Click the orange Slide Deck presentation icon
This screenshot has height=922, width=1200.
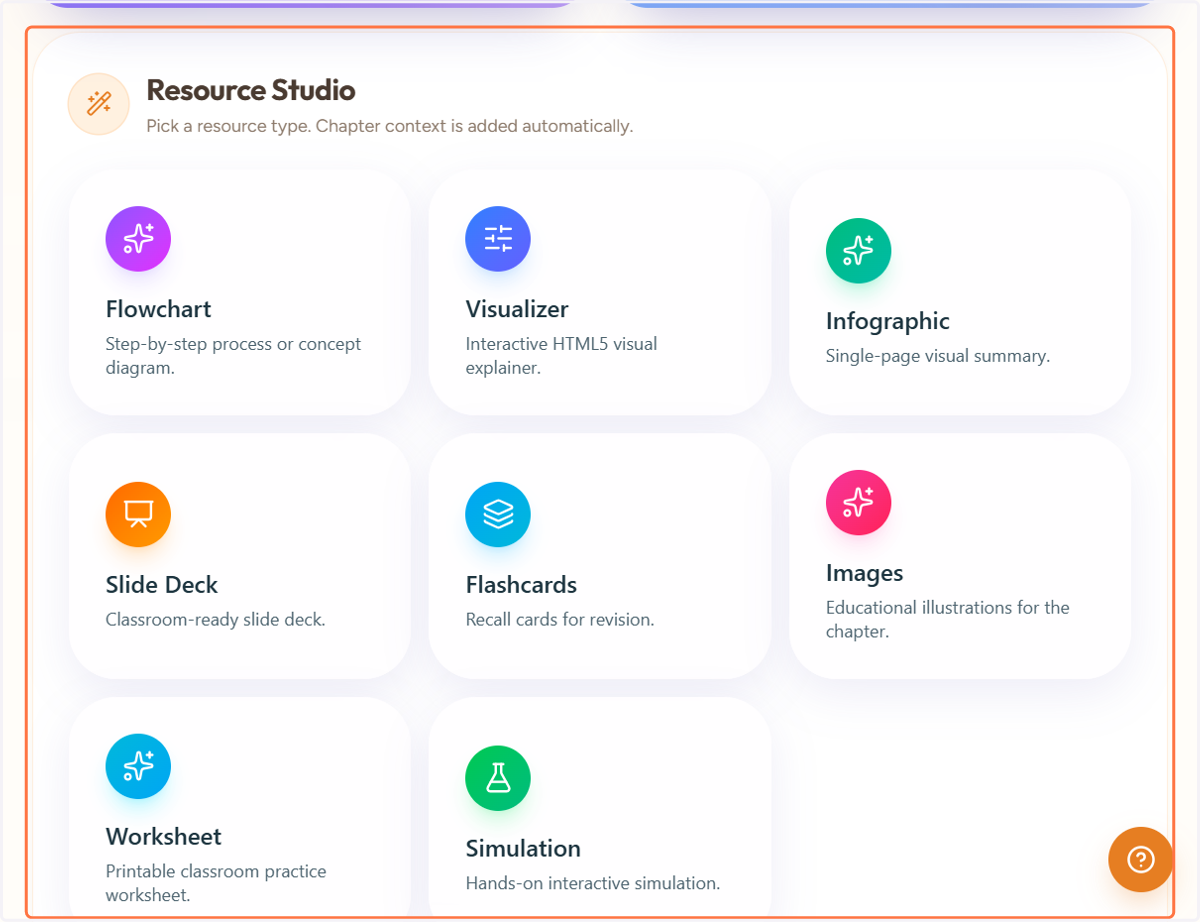[x=138, y=515]
